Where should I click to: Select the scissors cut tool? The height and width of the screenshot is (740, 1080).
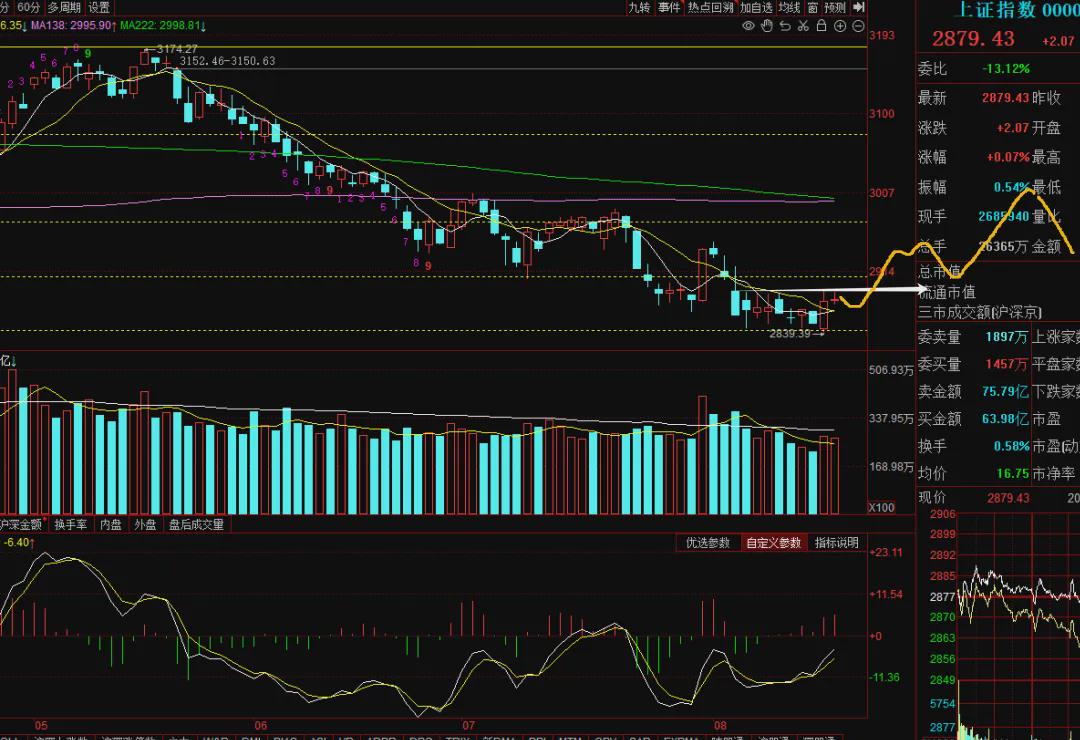pyautogui.click(x=803, y=26)
